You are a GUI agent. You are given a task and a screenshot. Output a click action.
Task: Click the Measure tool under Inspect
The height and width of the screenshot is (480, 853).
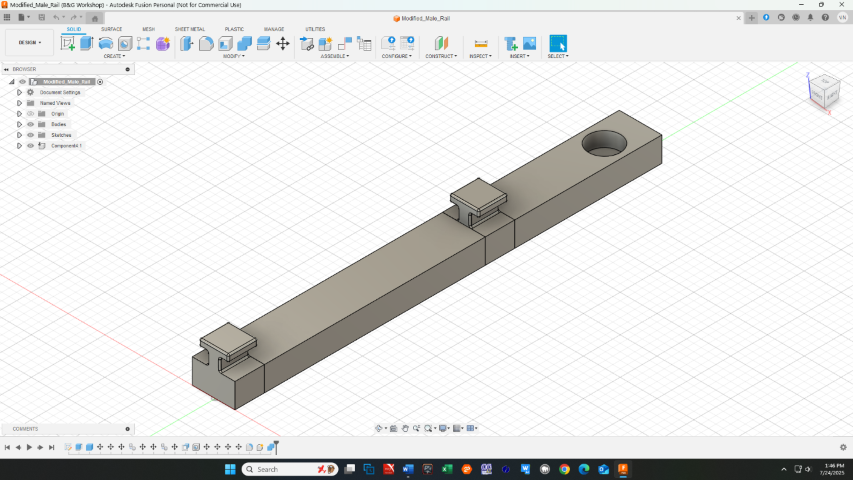[x=481, y=43]
